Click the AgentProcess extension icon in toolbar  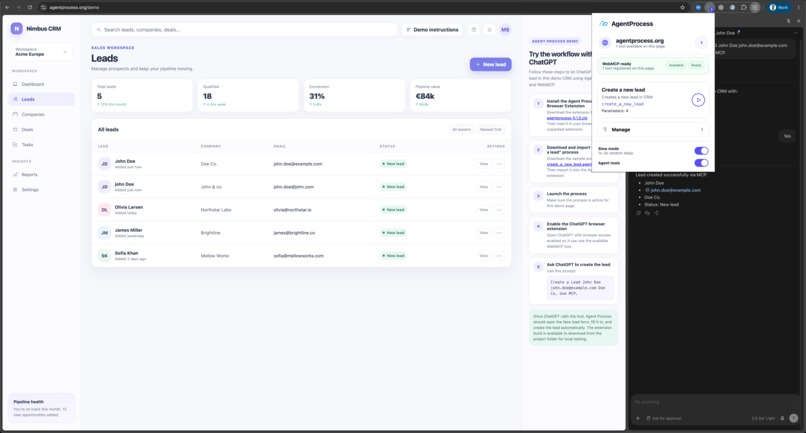(x=710, y=7)
